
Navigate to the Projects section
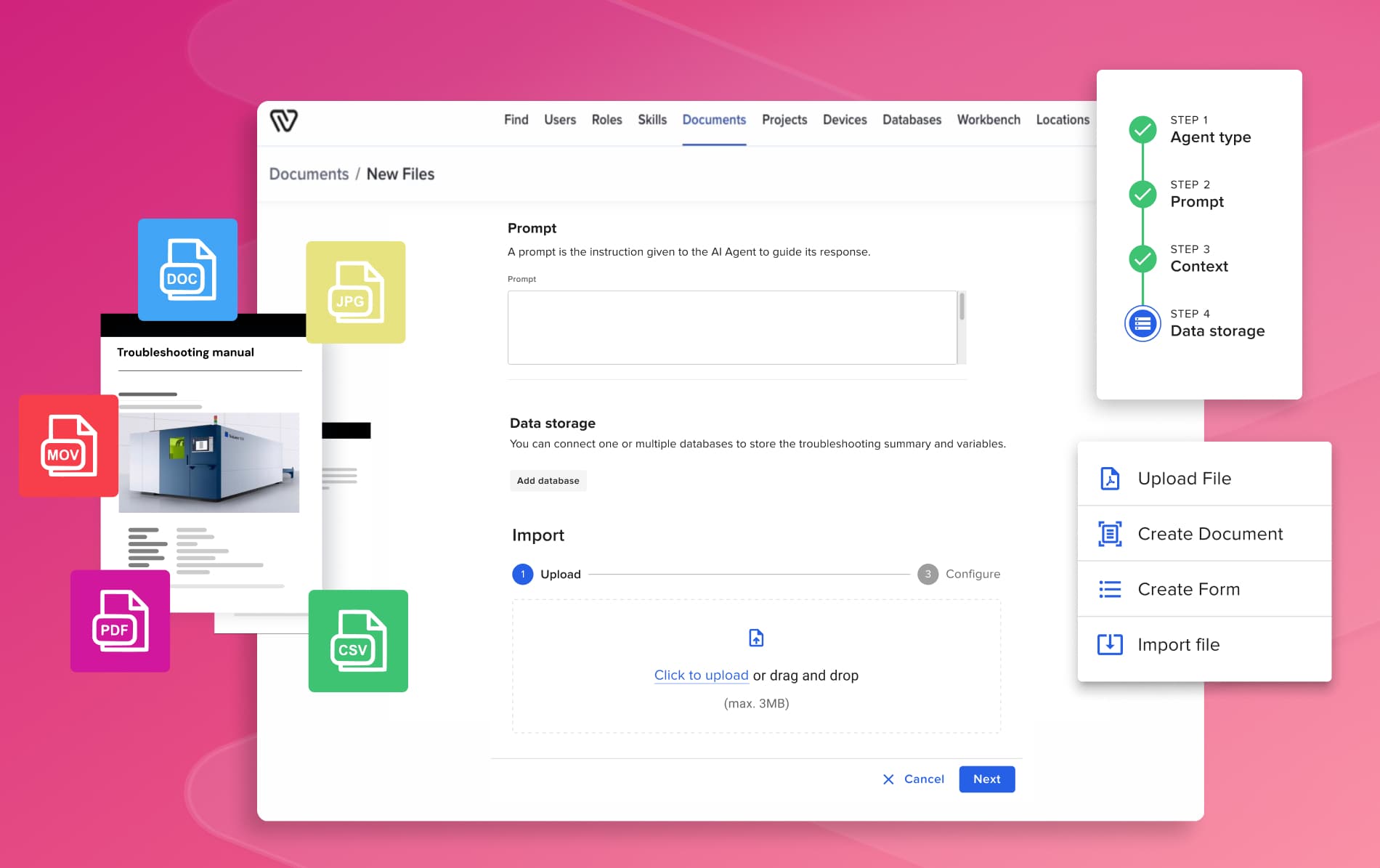pos(784,120)
